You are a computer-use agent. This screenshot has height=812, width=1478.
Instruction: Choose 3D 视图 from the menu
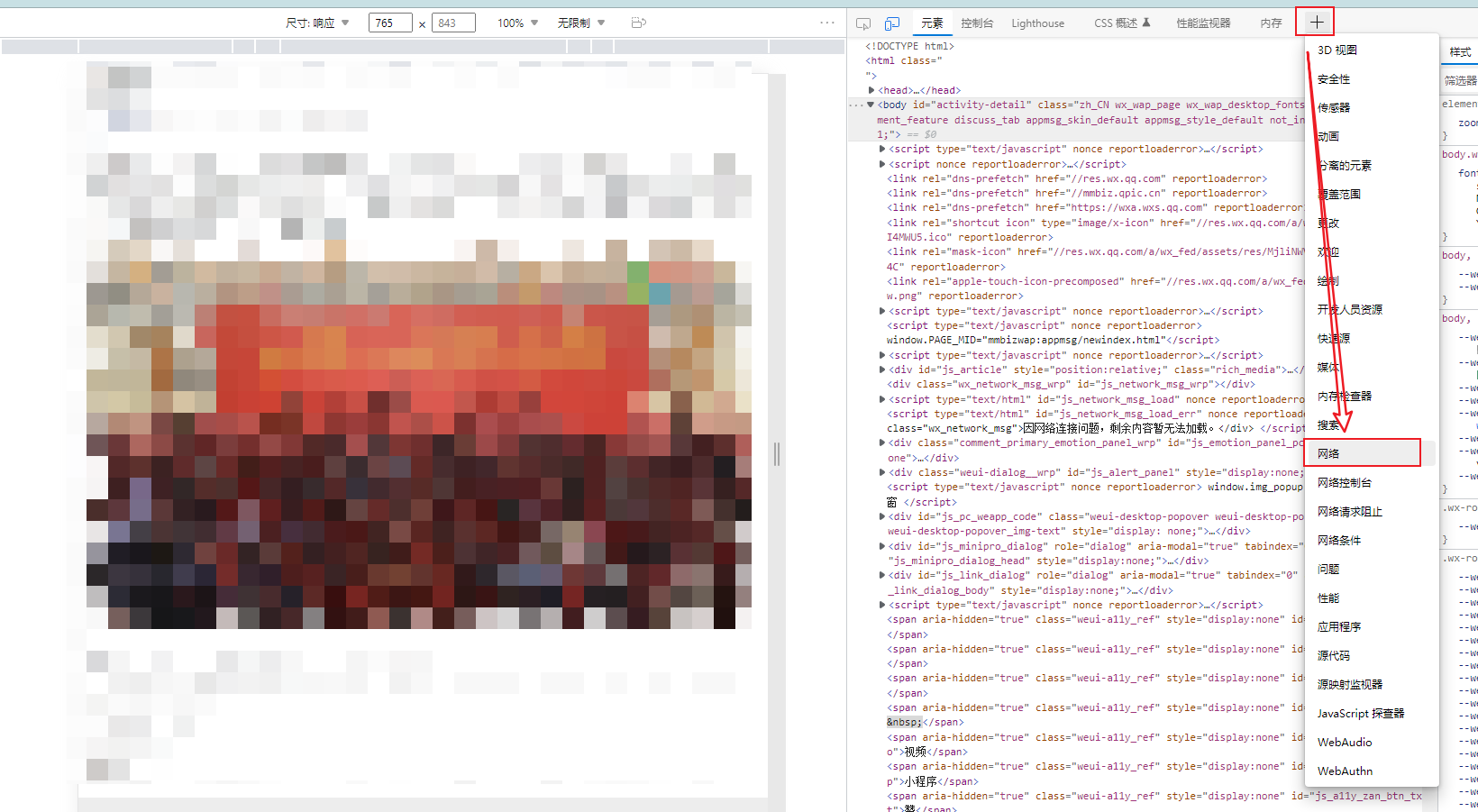pos(1371,50)
